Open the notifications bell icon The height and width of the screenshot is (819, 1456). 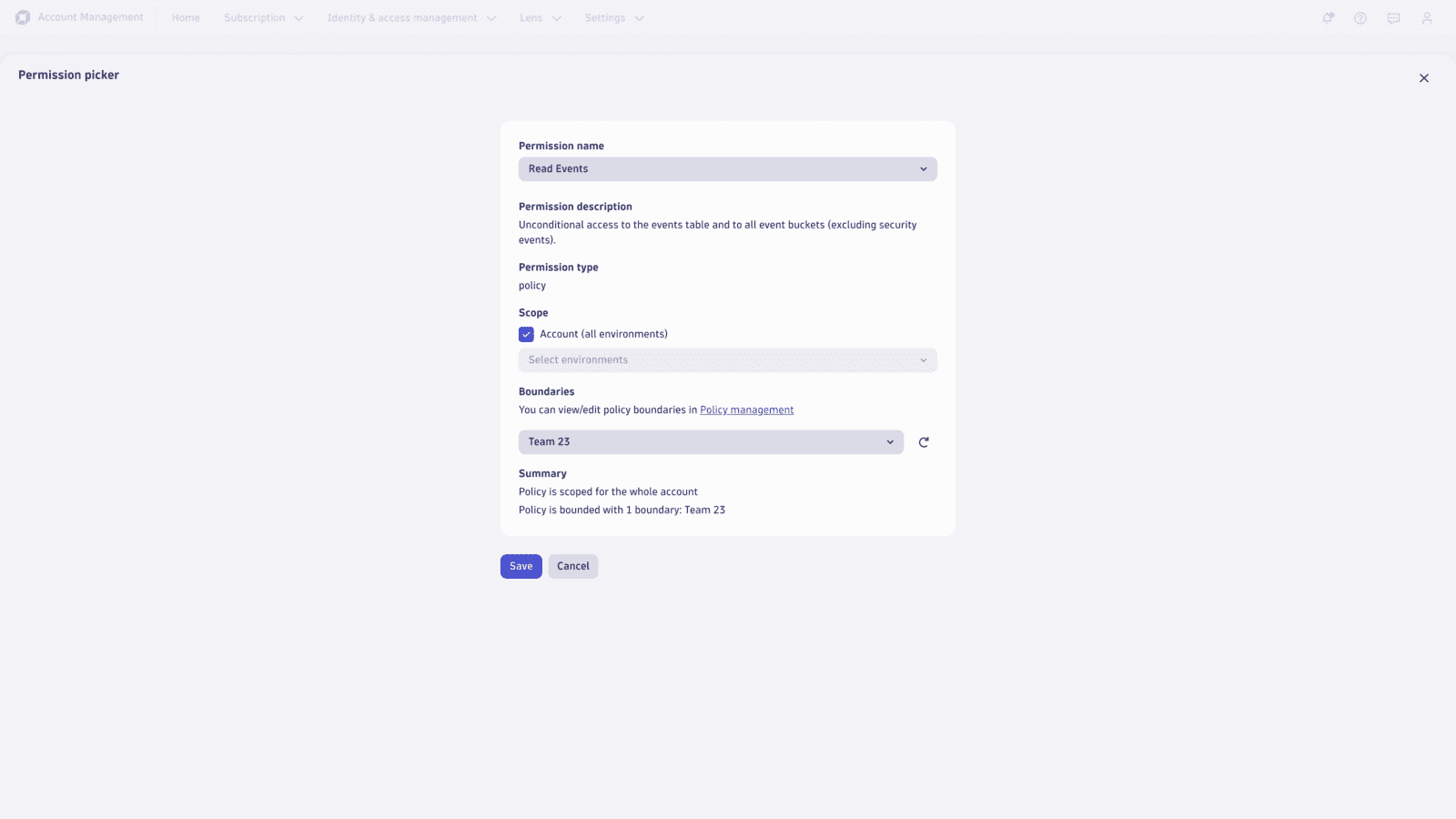pos(1328,17)
